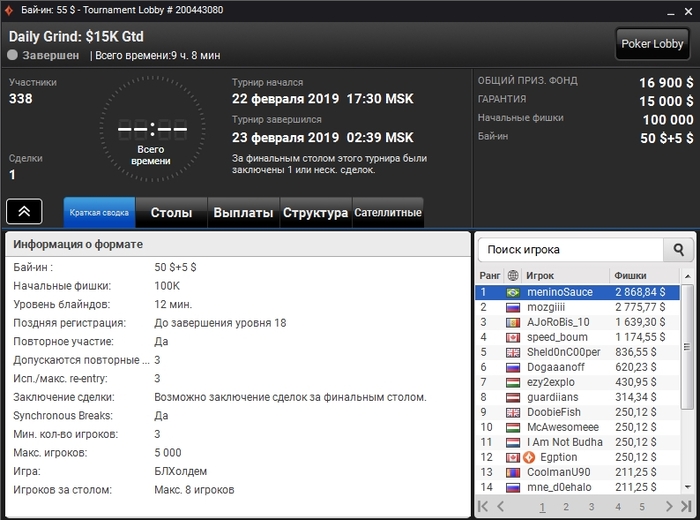Select player list page 2
Image resolution: width=700 pixels, height=520 pixels.
tap(566, 507)
